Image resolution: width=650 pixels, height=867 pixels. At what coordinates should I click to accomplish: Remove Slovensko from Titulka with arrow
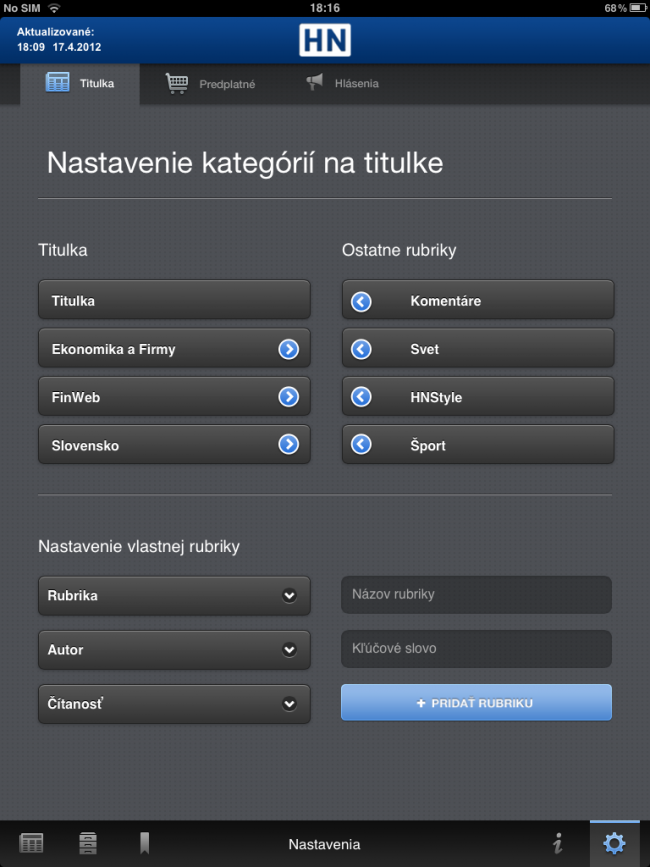pos(289,445)
